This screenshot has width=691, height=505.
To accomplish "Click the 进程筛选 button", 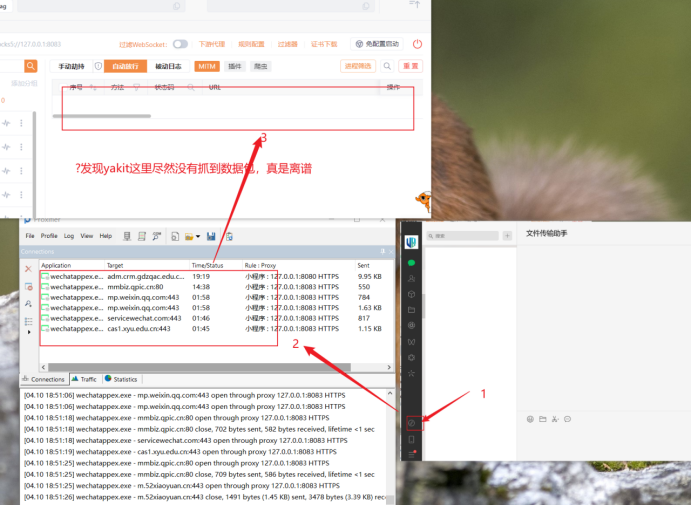I will (358, 66).
